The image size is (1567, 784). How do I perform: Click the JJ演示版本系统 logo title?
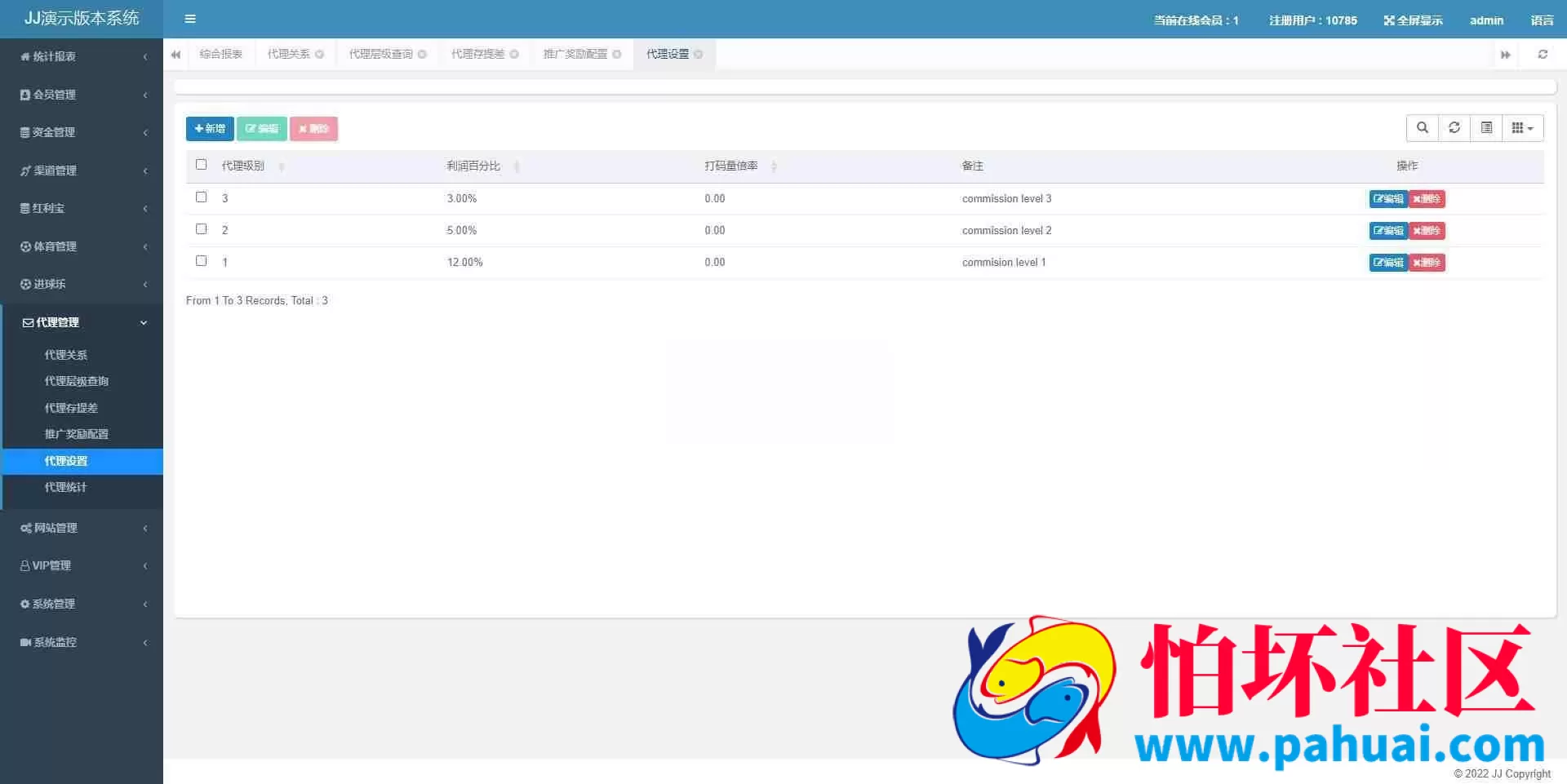pos(82,18)
